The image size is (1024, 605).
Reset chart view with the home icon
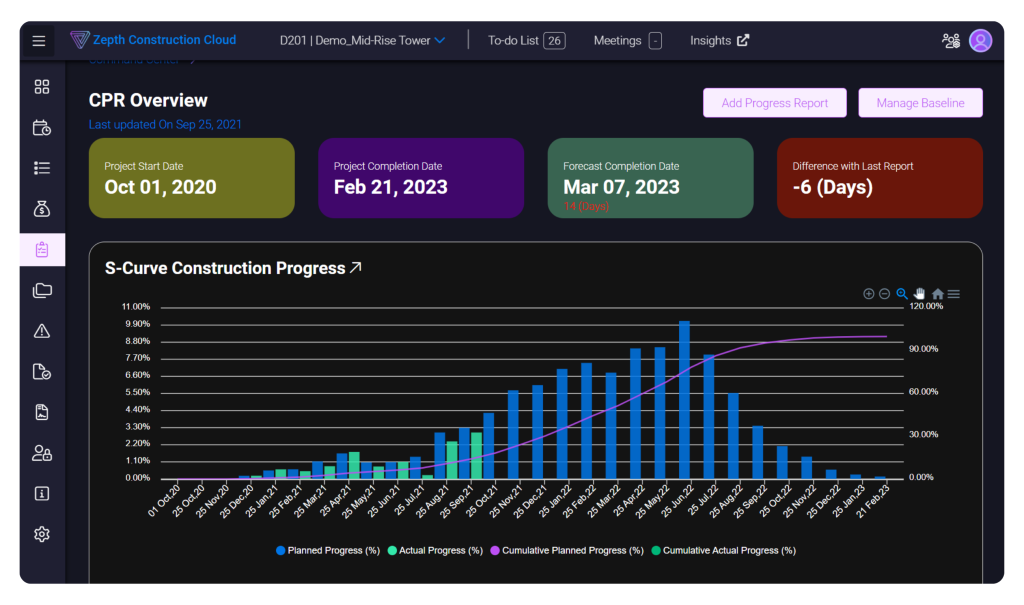click(x=937, y=293)
